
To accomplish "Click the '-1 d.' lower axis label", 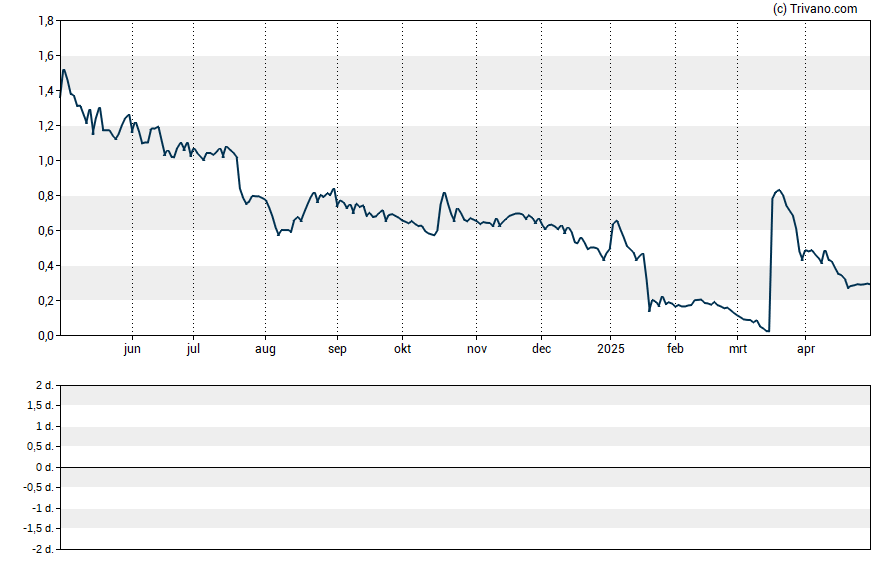I will pos(42,508).
